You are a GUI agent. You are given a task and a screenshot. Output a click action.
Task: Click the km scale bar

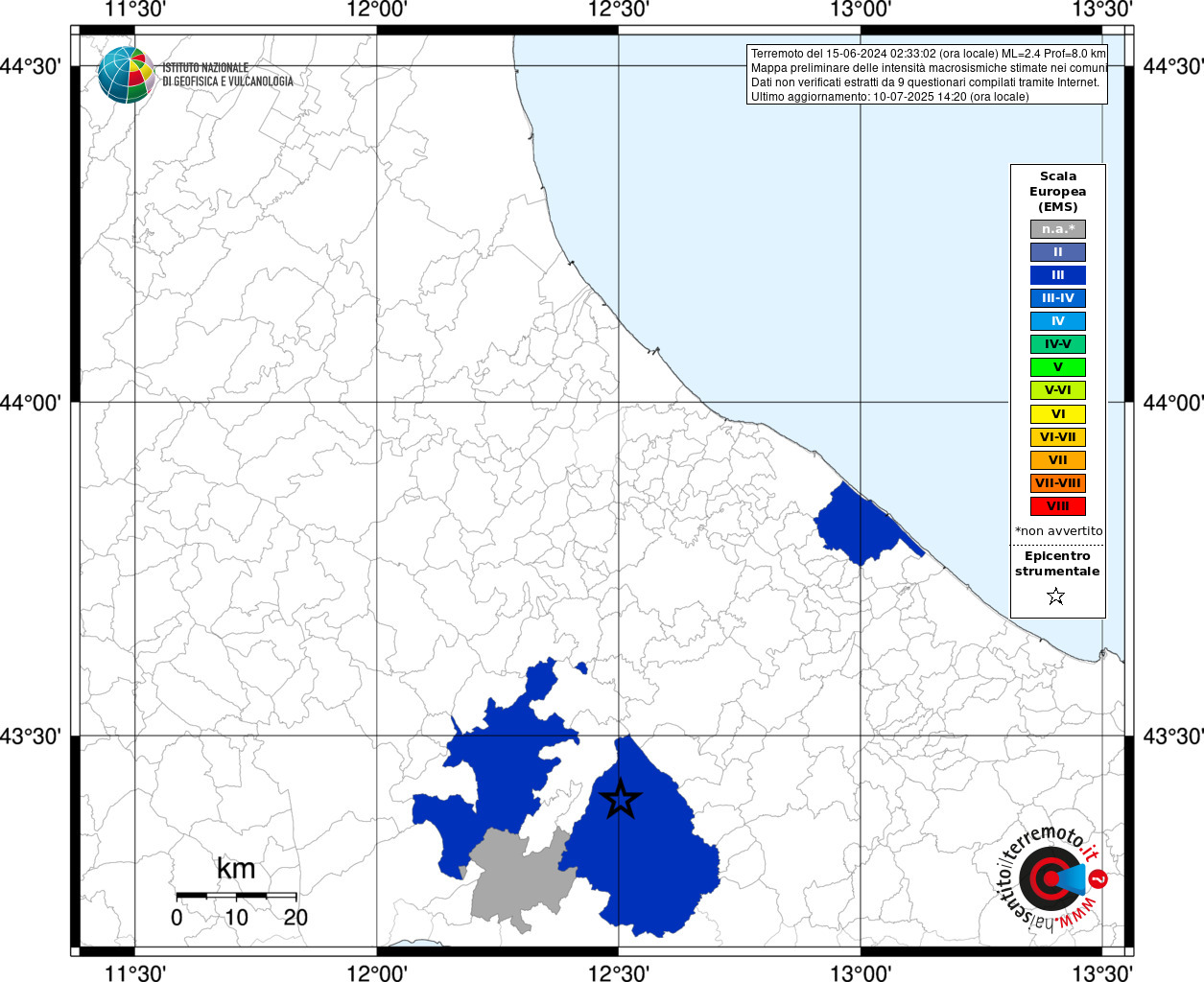pyautogui.click(x=236, y=895)
